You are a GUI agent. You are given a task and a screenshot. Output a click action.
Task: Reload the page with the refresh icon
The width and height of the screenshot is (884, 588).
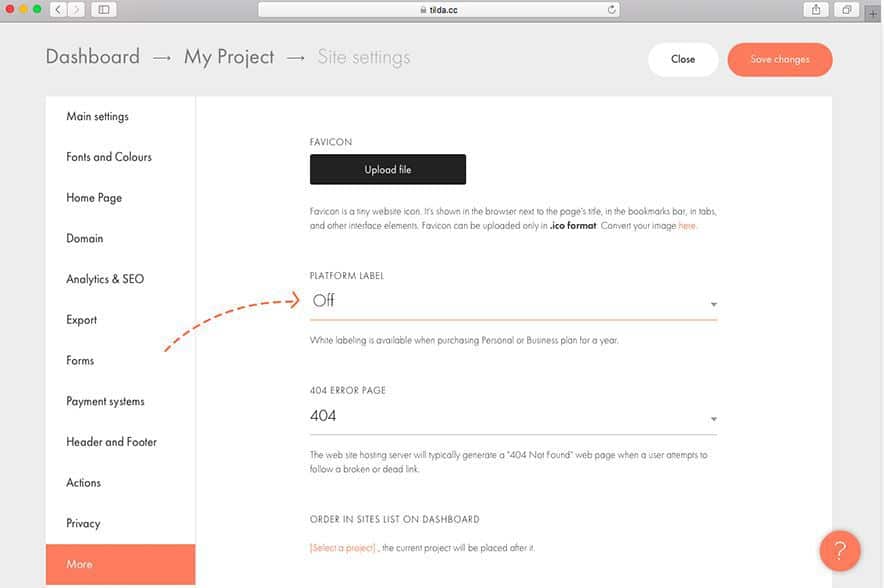click(x=611, y=10)
